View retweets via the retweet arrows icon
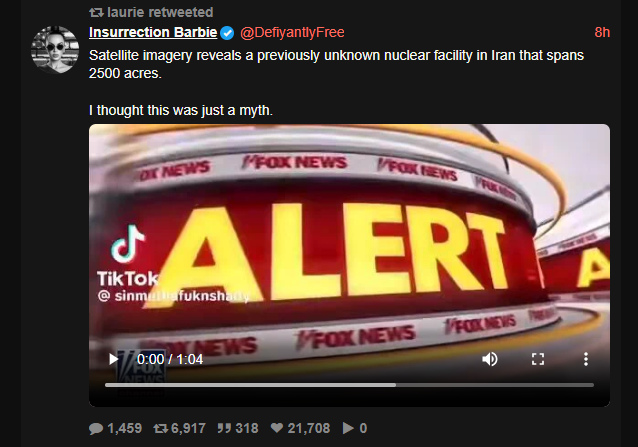This screenshot has width=638, height=447. [161, 428]
